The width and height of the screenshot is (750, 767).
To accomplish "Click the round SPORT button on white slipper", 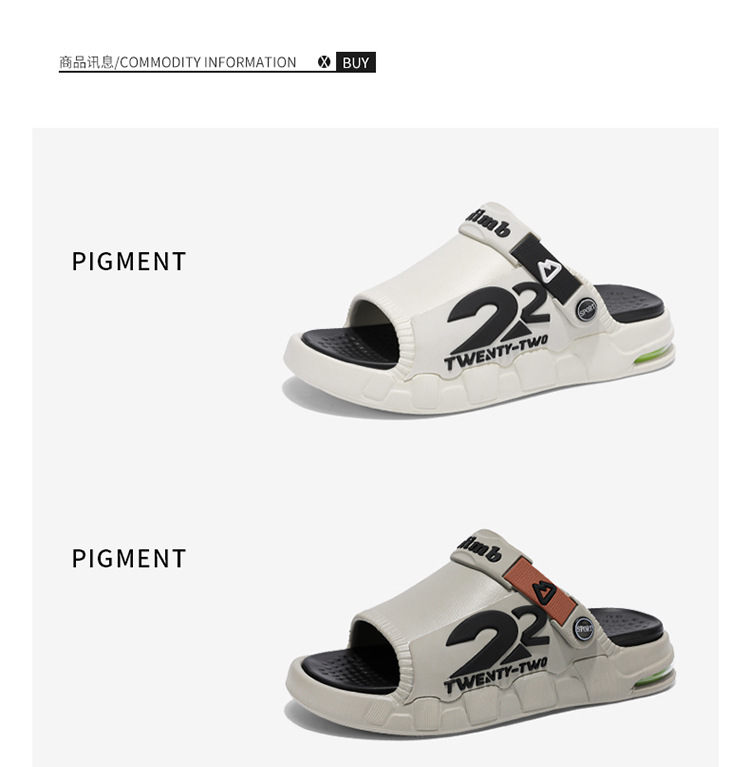I will click(x=586, y=310).
